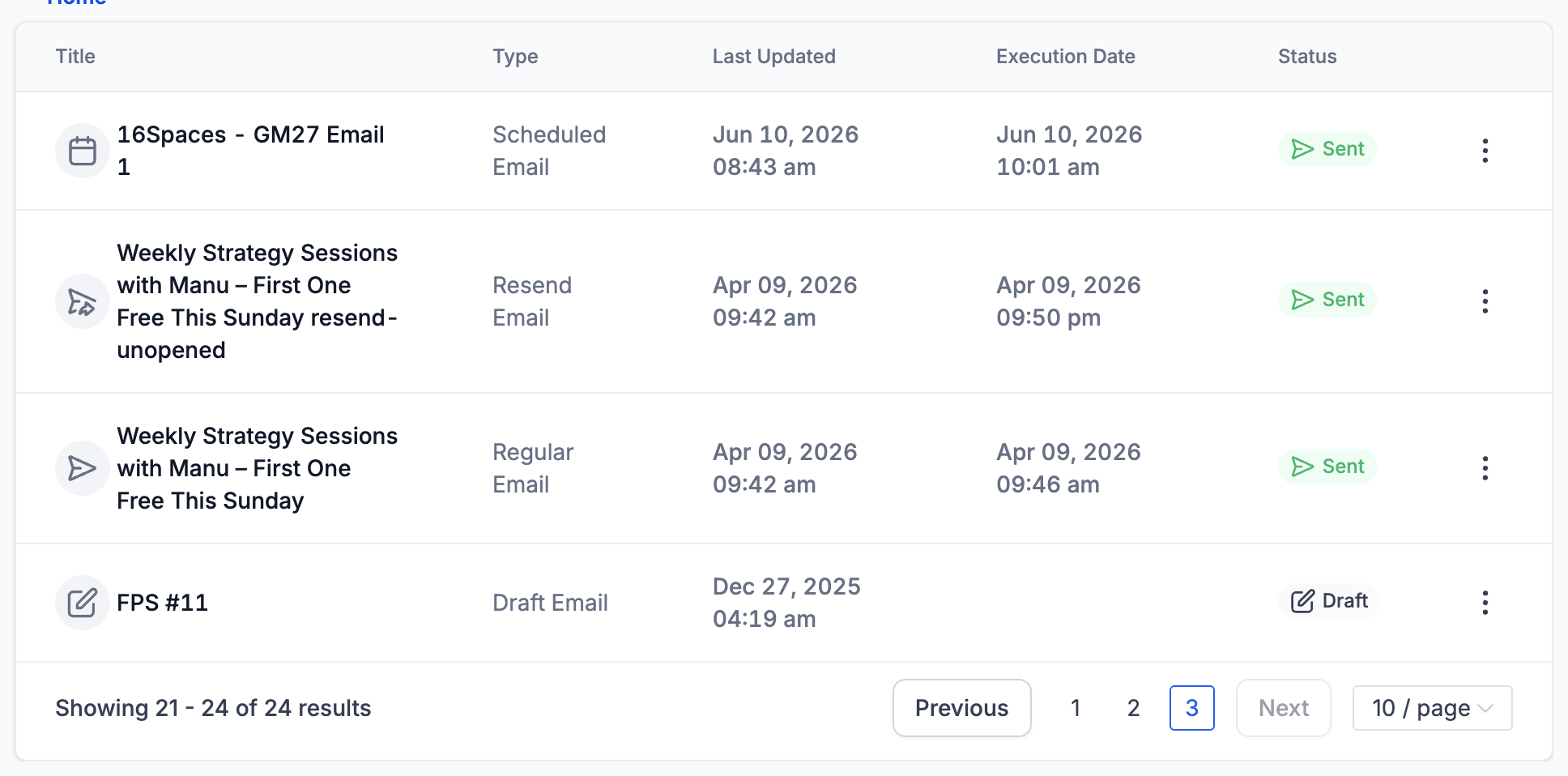Click the Scheduled Email type cell
The width and height of the screenshot is (1568, 776).
[549, 151]
